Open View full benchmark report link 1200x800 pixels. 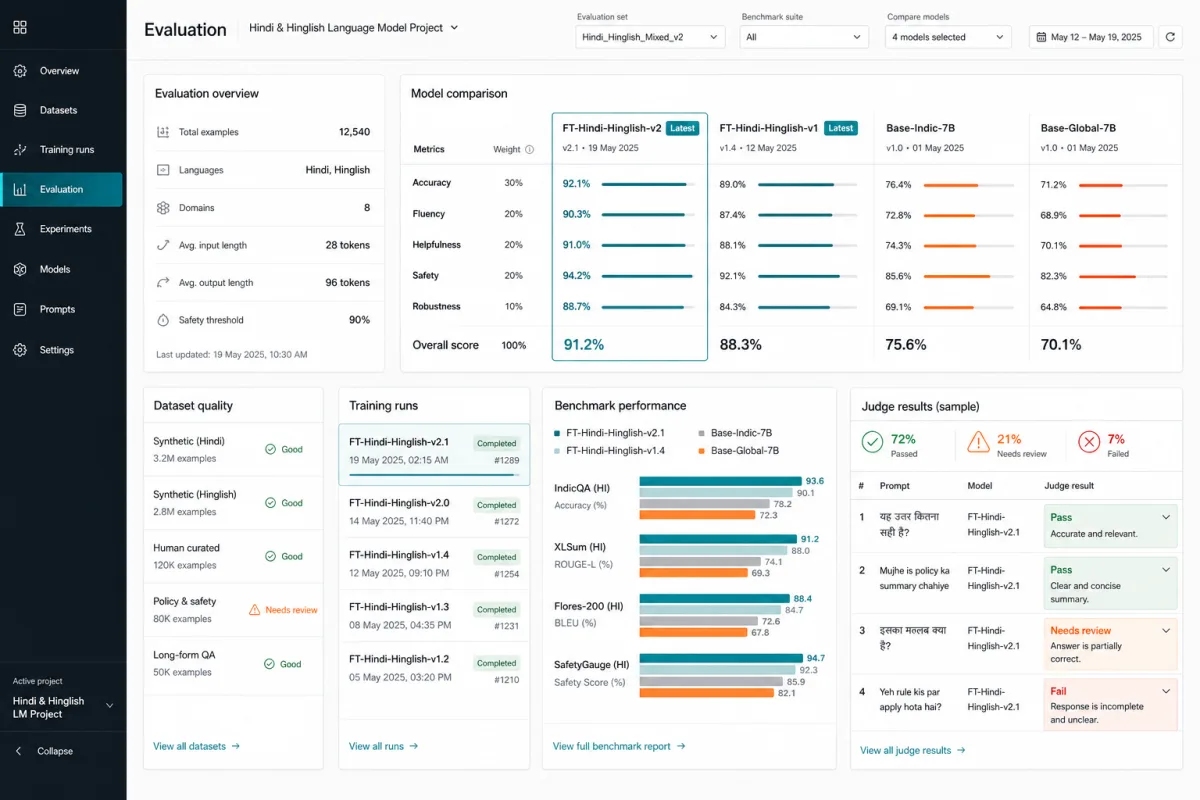pos(619,746)
